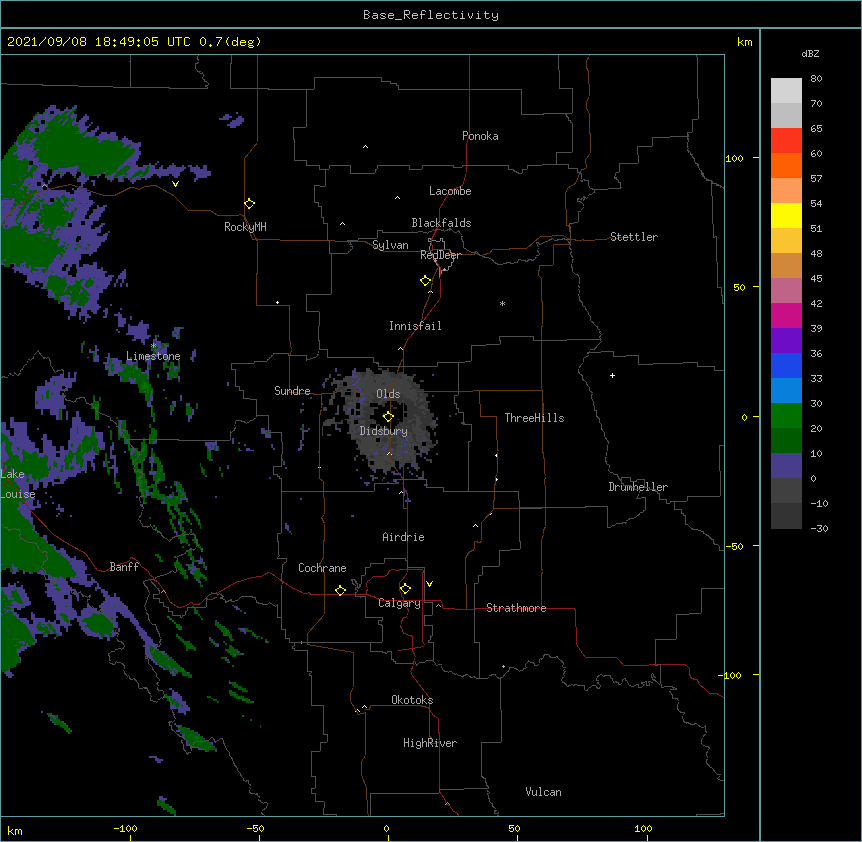
Task: Click the RockyMH label
Action: [245, 227]
